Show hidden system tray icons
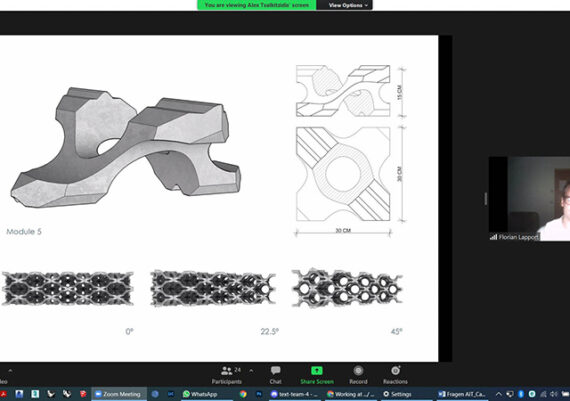 (499, 394)
